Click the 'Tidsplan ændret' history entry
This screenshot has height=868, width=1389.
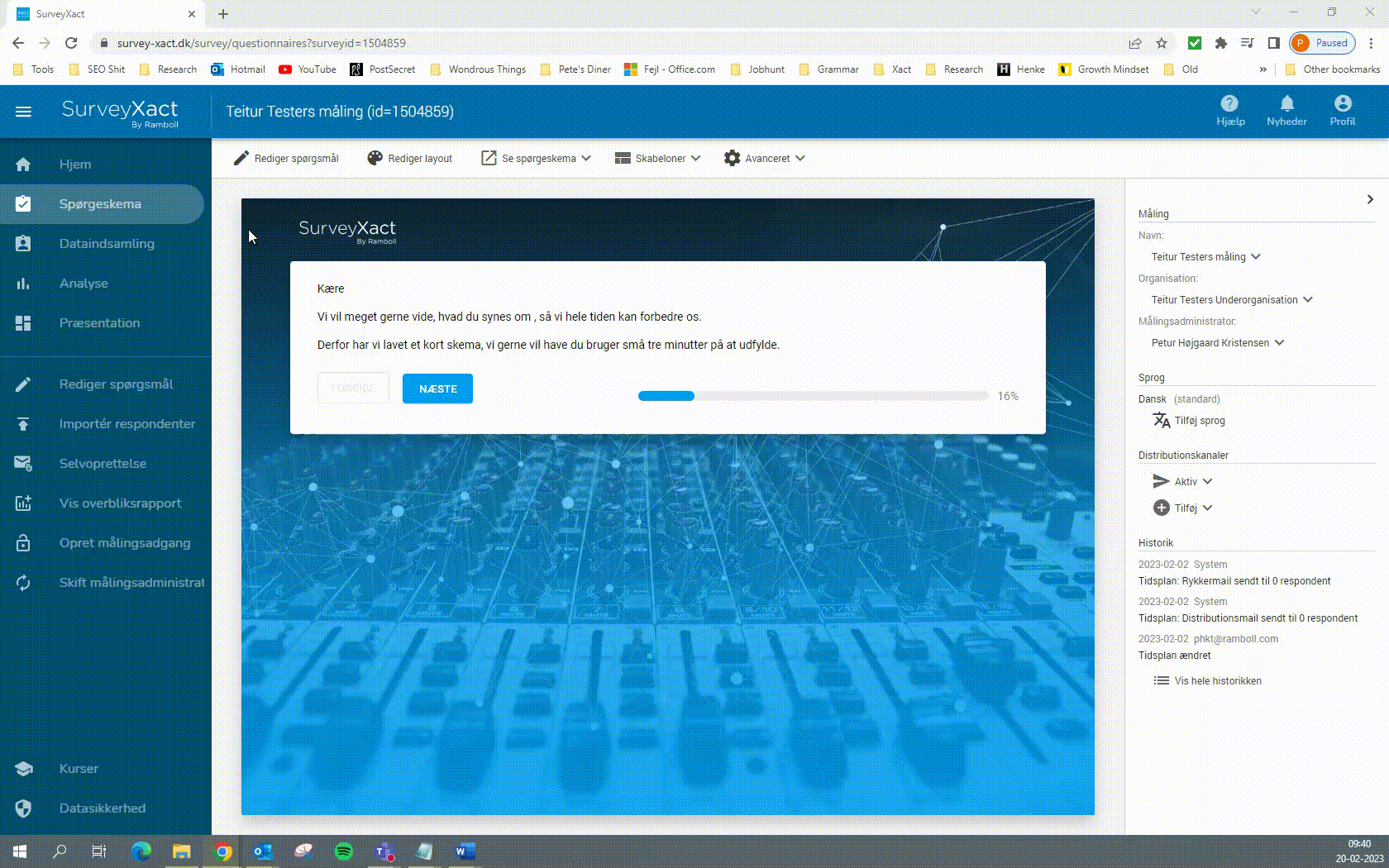pyautogui.click(x=1174, y=656)
